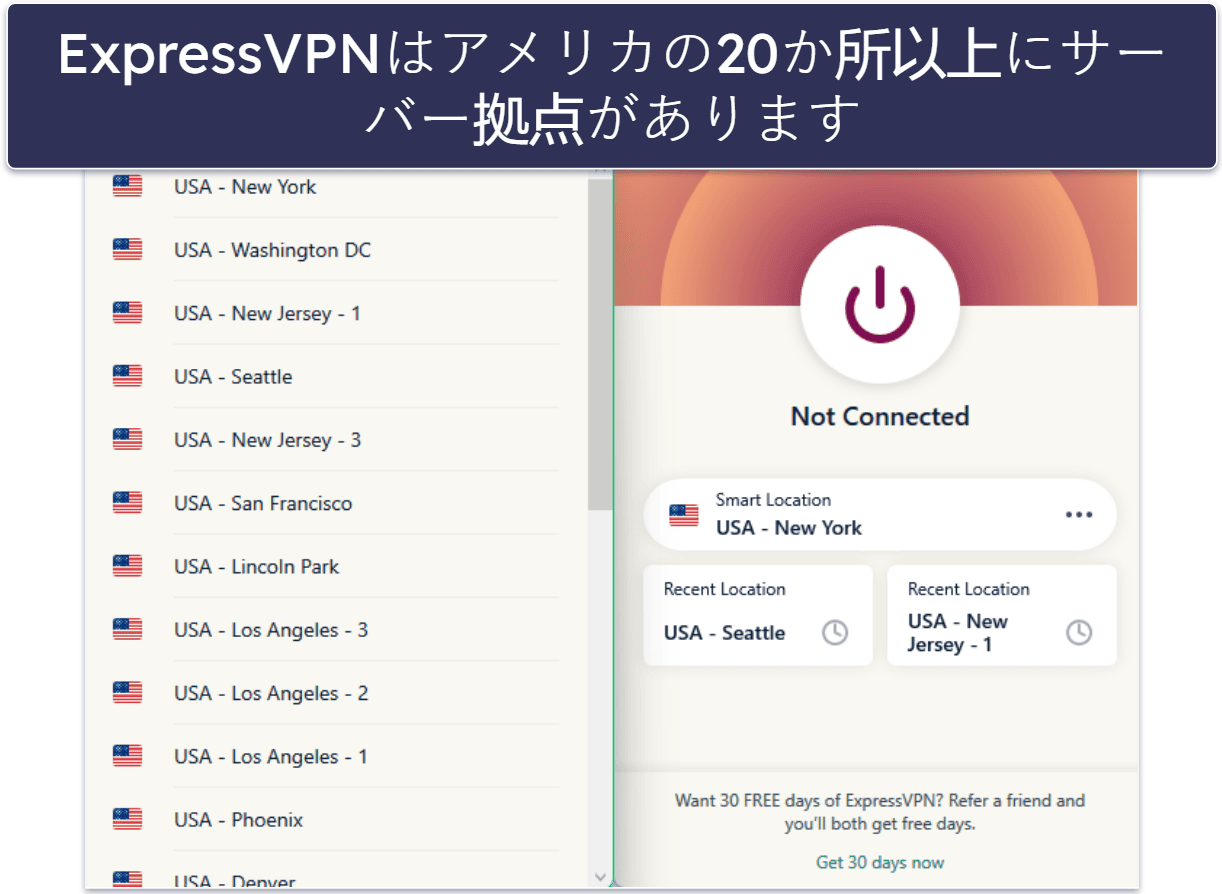Click the refer a friend promo text
The width and height of the screenshot is (1222, 894).
880,813
